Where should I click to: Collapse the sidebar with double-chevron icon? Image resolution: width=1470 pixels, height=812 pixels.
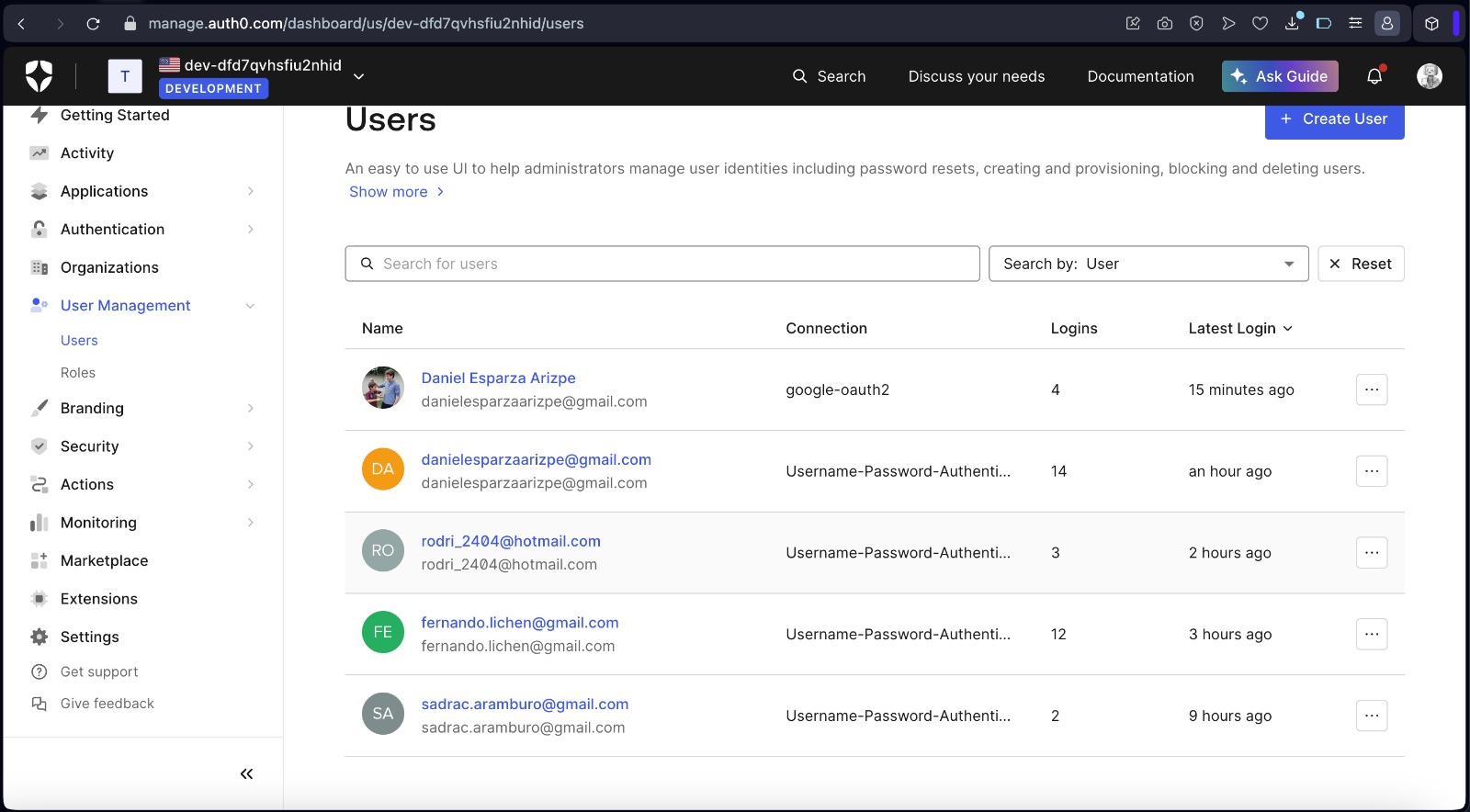246,774
